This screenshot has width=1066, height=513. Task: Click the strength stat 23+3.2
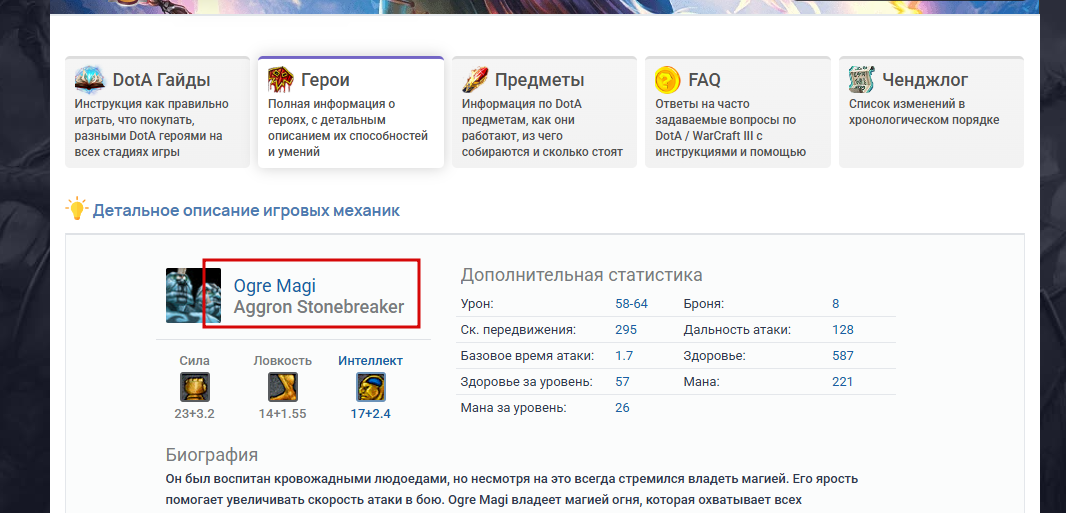coord(194,414)
